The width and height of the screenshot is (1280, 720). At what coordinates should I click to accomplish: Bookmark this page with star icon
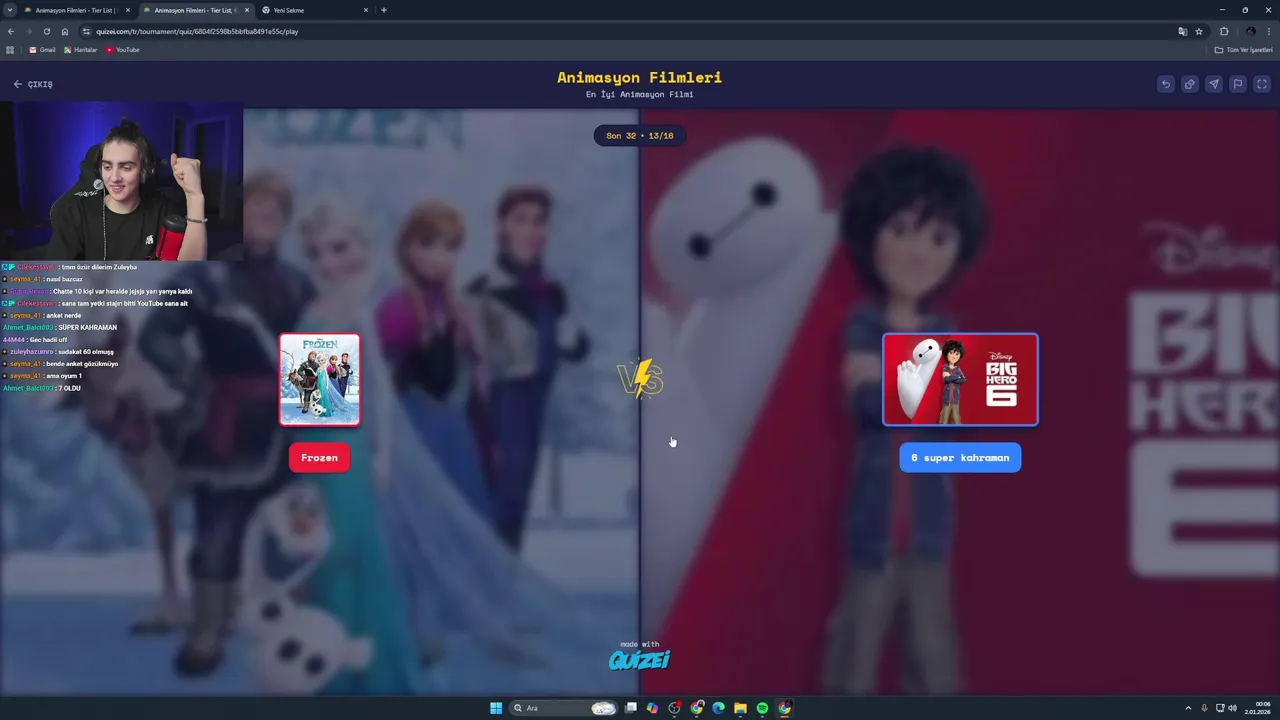[1199, 31]
